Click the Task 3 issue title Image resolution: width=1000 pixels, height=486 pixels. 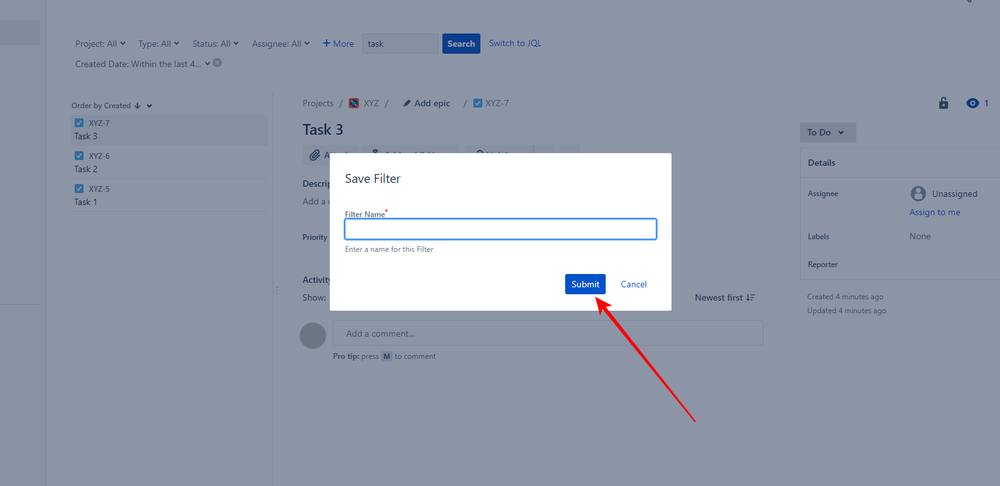323,129
